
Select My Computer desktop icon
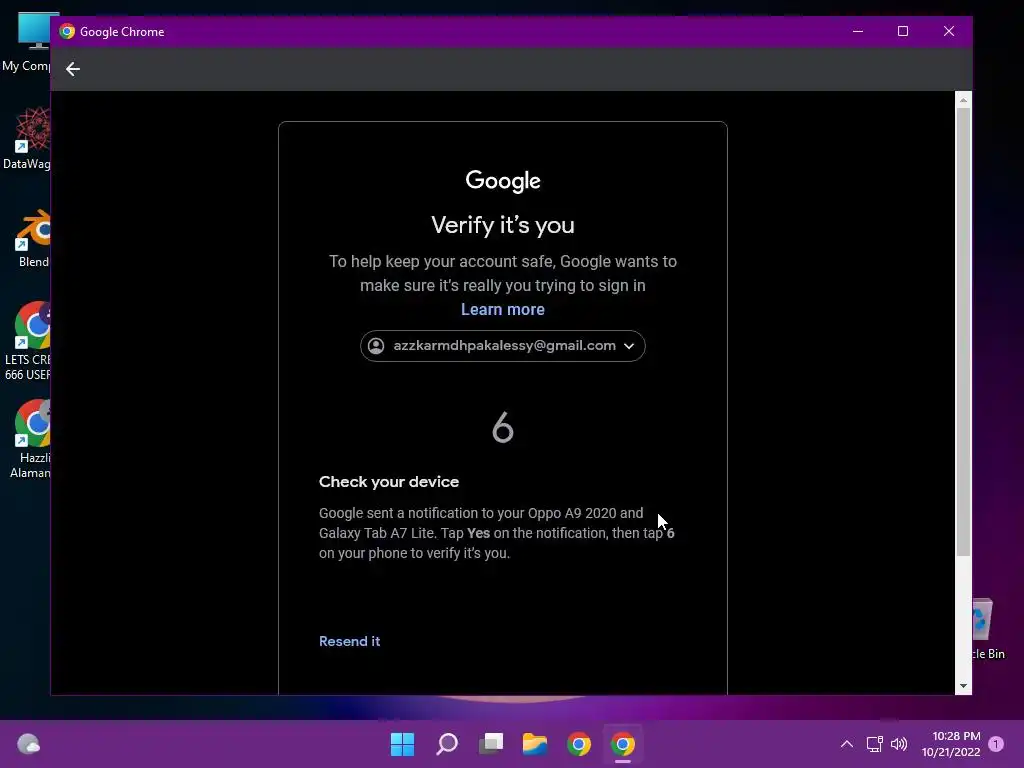click(x=26, y=40)
